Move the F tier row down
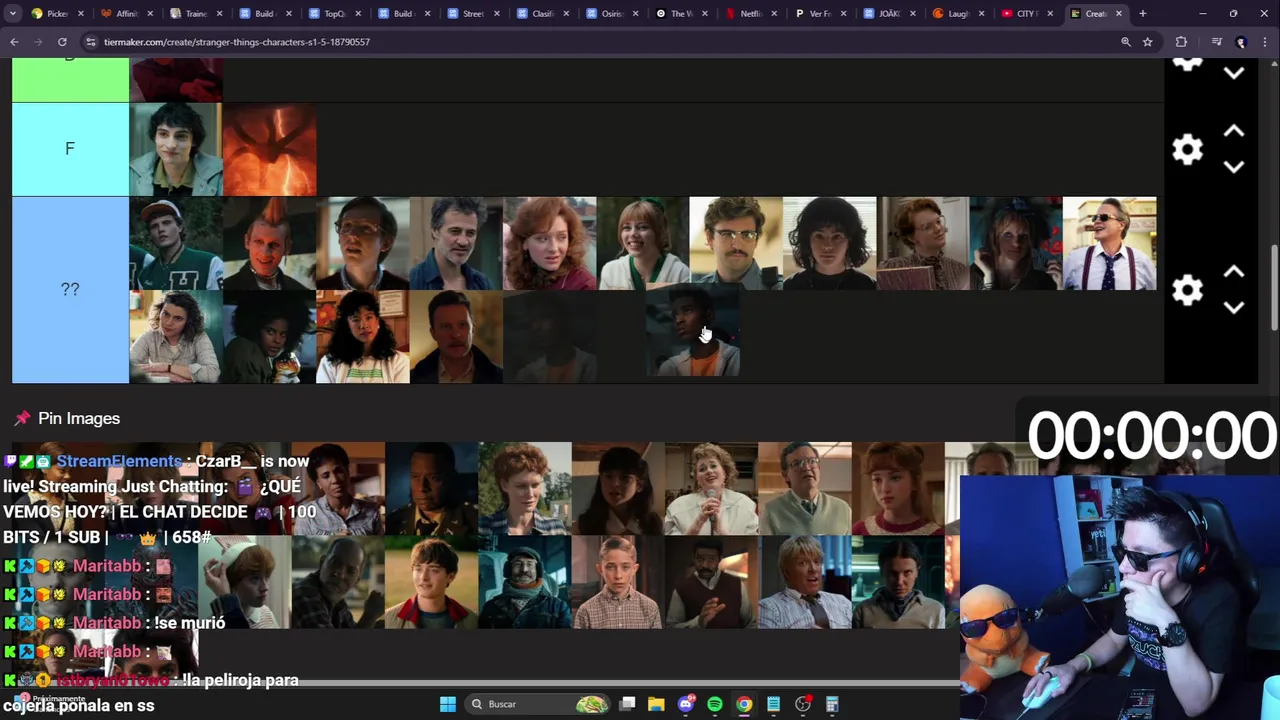Image resolution: width=1280 pixels, height=720 pixels. tap(1234, 167)
